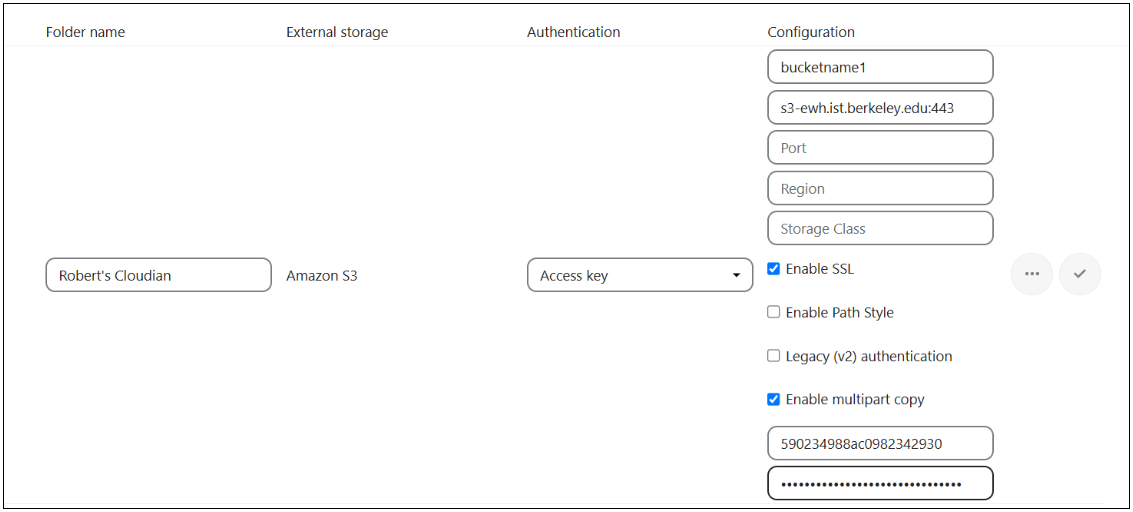Select the Storage Class input field
Image resolution: width=1133 pixels, height=512 pixels.
click(880, 228)
